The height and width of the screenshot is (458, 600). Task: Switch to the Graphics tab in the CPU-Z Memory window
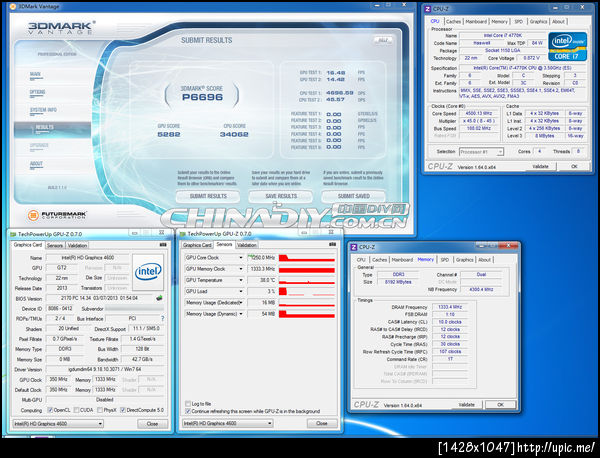(464, 260)
